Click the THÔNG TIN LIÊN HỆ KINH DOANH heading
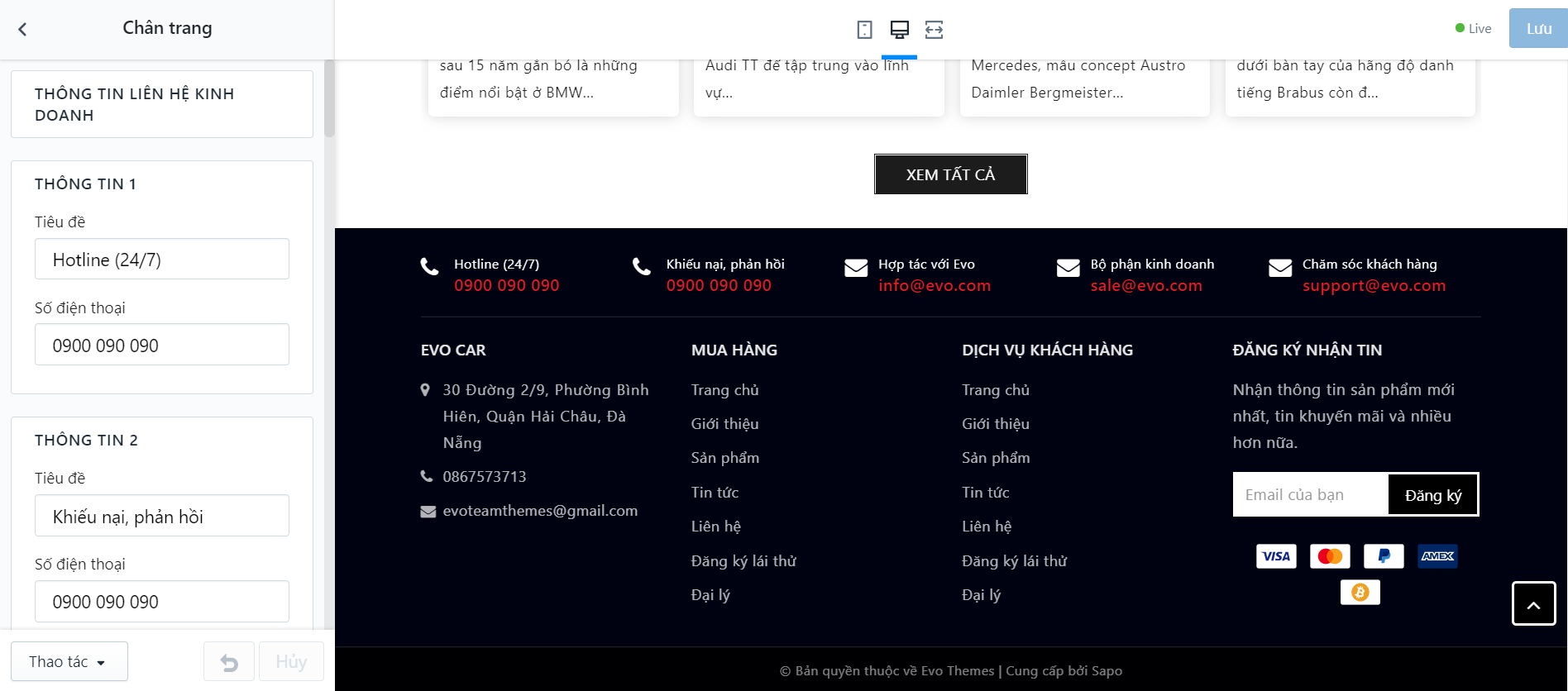Screen dimensions: 1568x691 pyautogui.click(x=135, y=104)
